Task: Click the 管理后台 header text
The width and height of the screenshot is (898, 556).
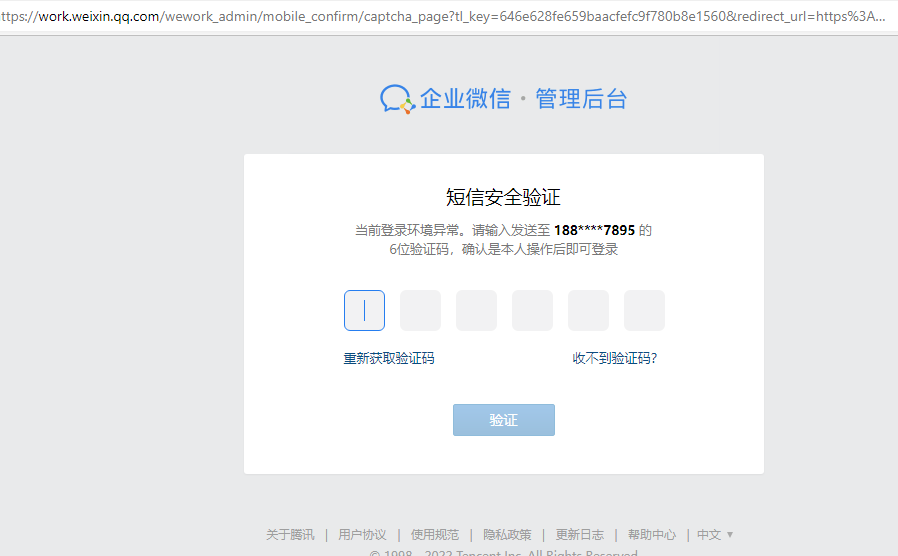Action: [581, 99]
